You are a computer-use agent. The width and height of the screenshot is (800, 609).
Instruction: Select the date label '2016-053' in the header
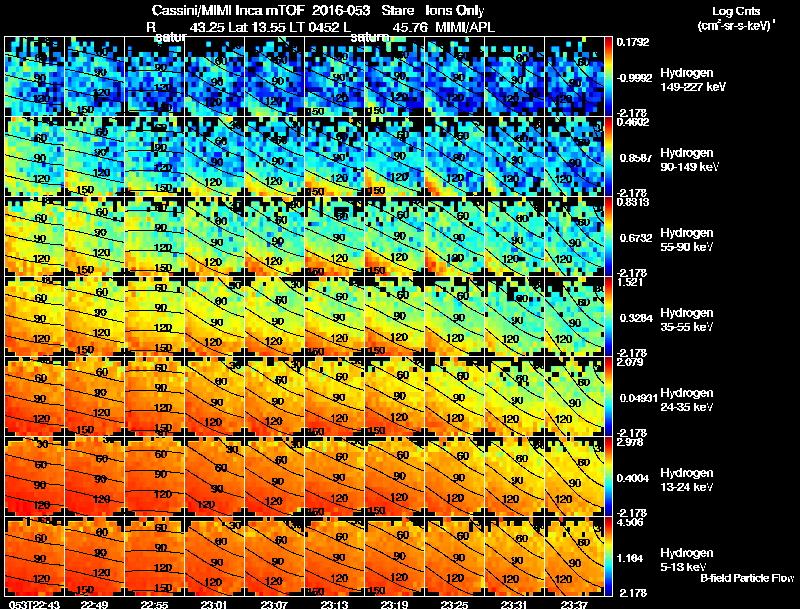coord(341,11)
